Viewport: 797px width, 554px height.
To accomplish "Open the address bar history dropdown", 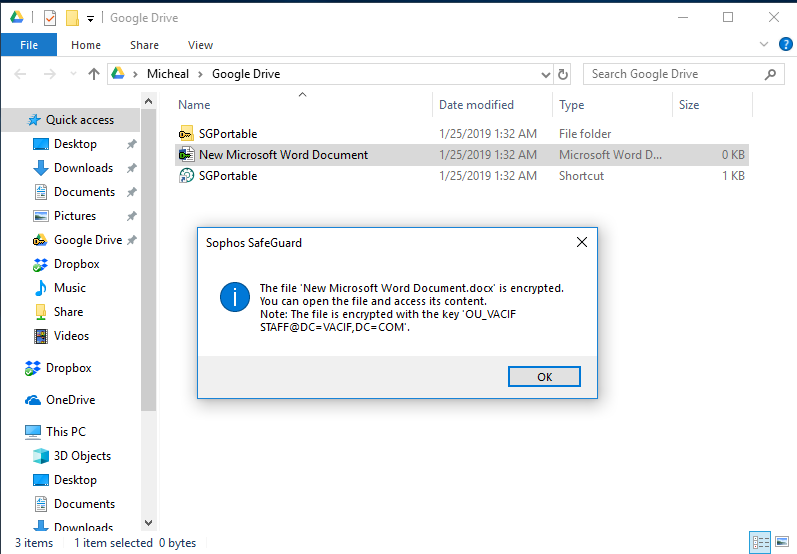I will pyautogui.click(x=545, y=75).
